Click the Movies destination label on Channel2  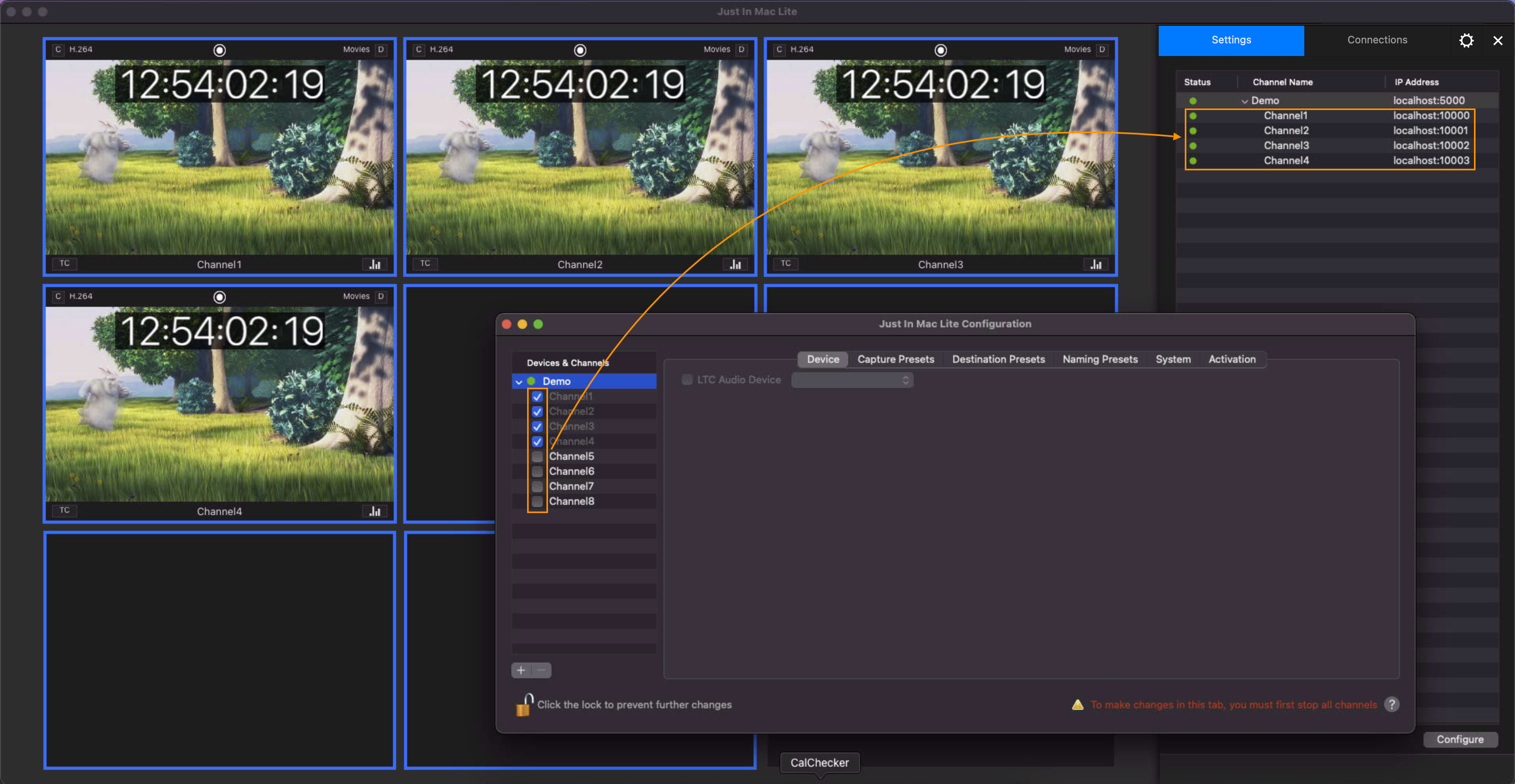pyautogui.click(x=716, y=49)
